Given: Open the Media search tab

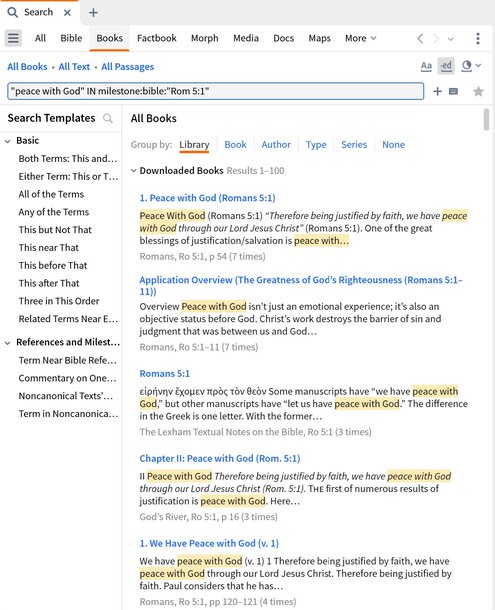Looking at the screenshot, I should (x=246, y=38).
